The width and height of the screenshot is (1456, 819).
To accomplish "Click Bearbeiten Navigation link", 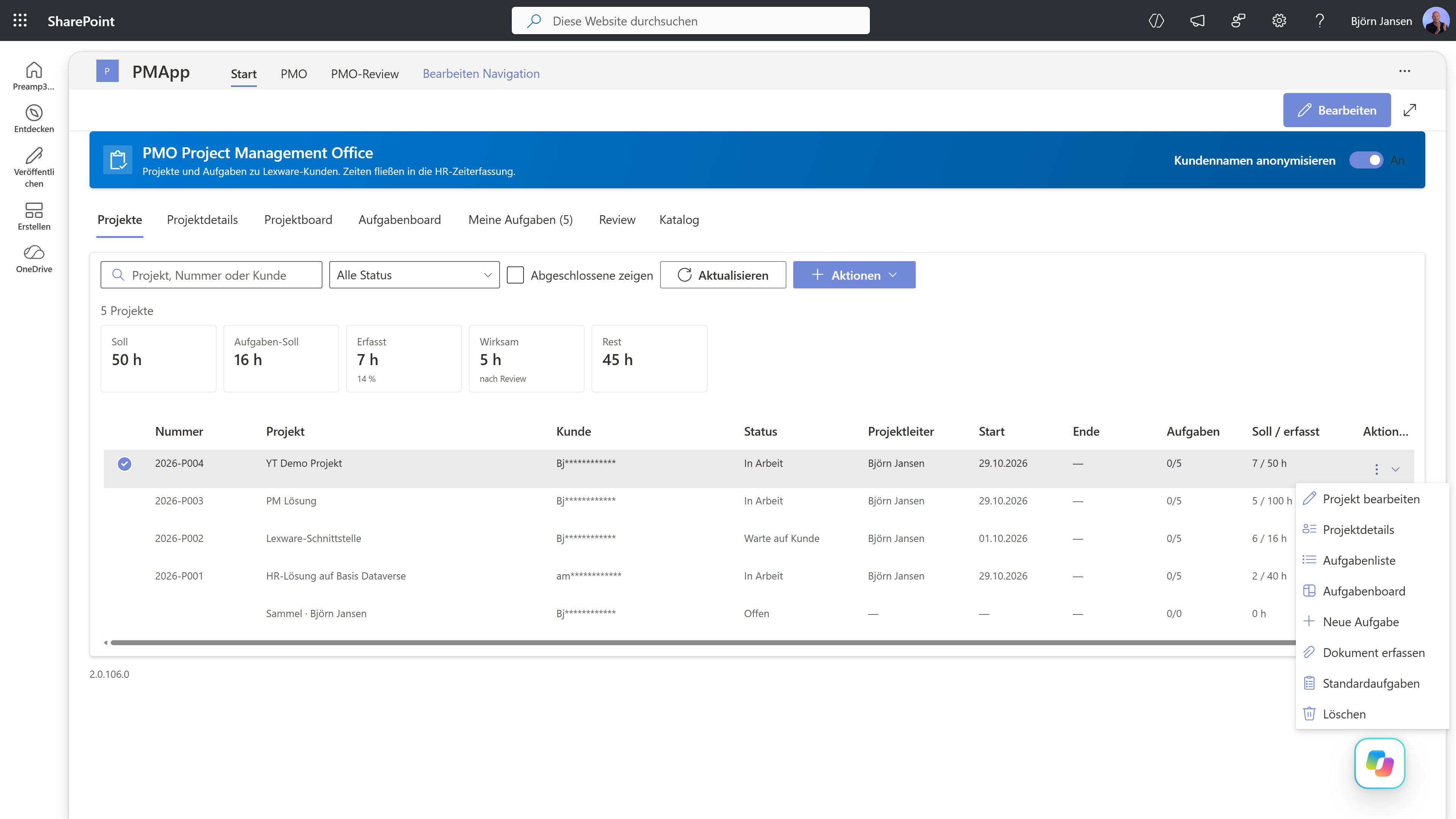I will pyautogui.click(x=481, y=74).
